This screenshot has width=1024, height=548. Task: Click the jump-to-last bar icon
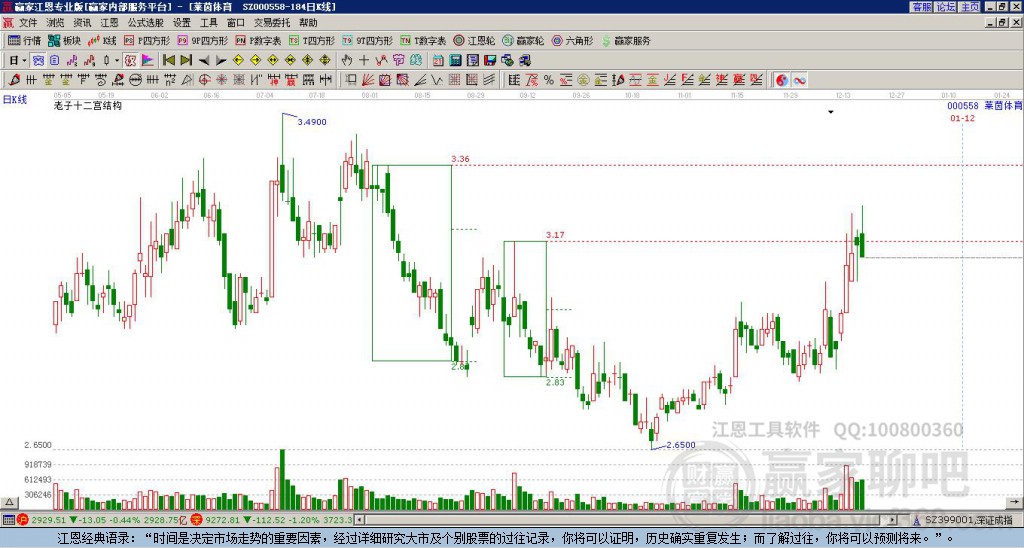185,61
